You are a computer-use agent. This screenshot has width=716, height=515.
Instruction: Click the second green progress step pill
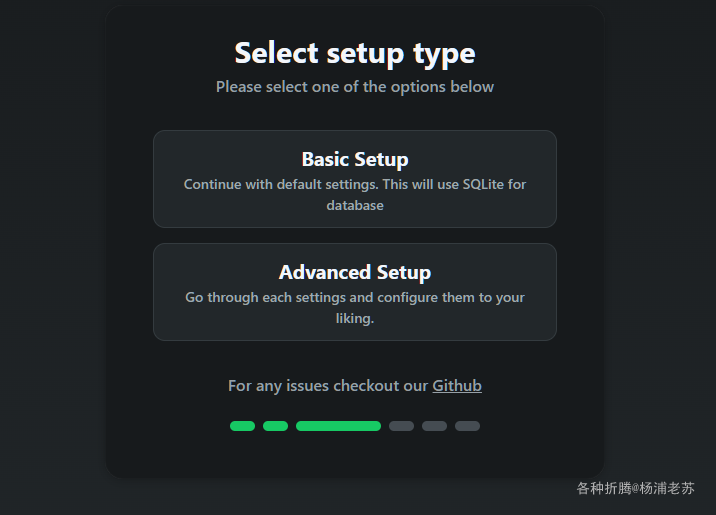tap(275, 426)
